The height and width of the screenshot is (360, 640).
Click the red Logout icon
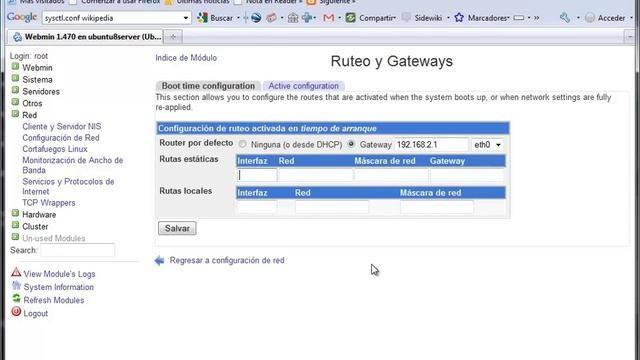pyautogui.click(x=16, y=312)
